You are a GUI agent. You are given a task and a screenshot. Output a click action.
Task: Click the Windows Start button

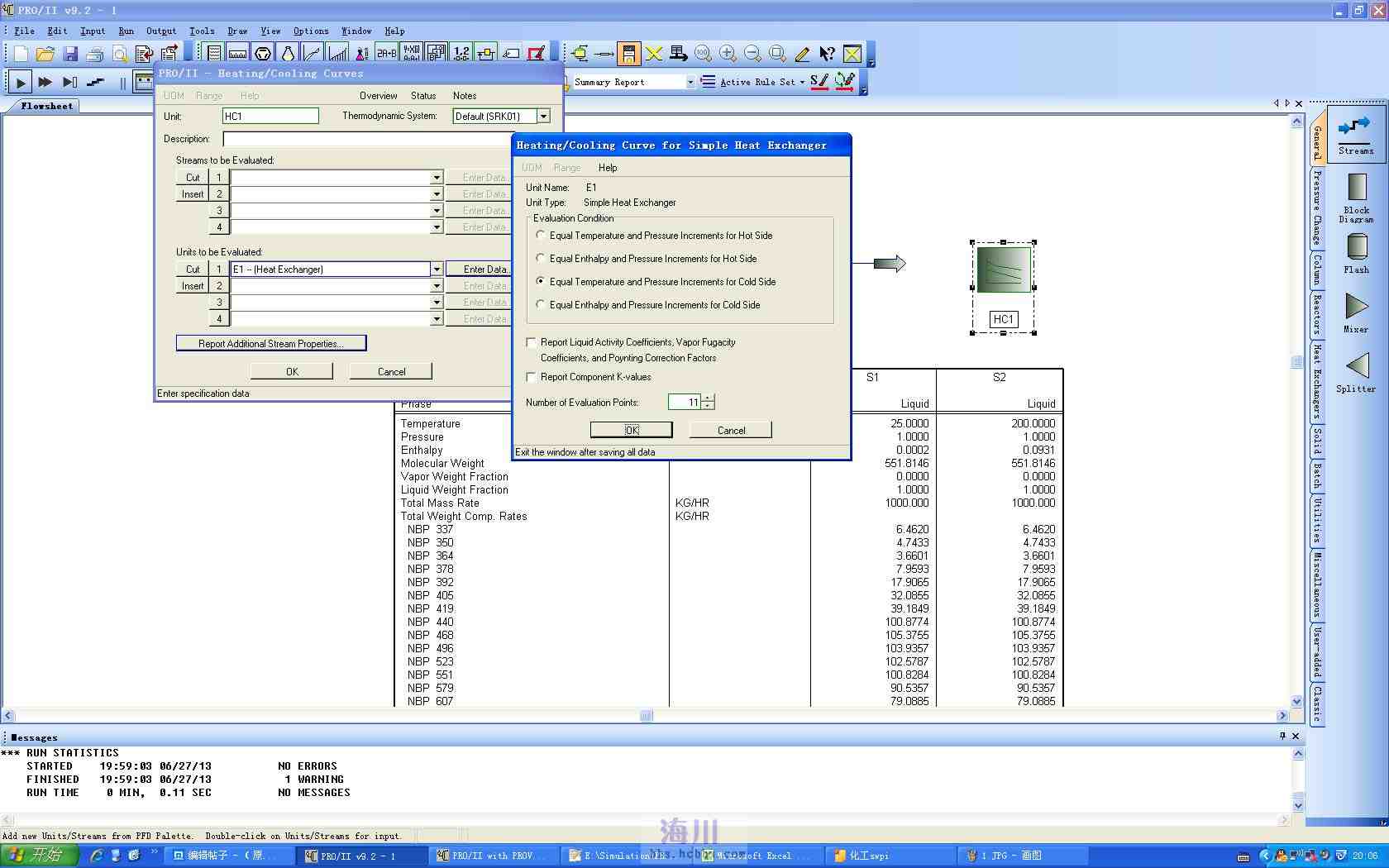(39, 856)
